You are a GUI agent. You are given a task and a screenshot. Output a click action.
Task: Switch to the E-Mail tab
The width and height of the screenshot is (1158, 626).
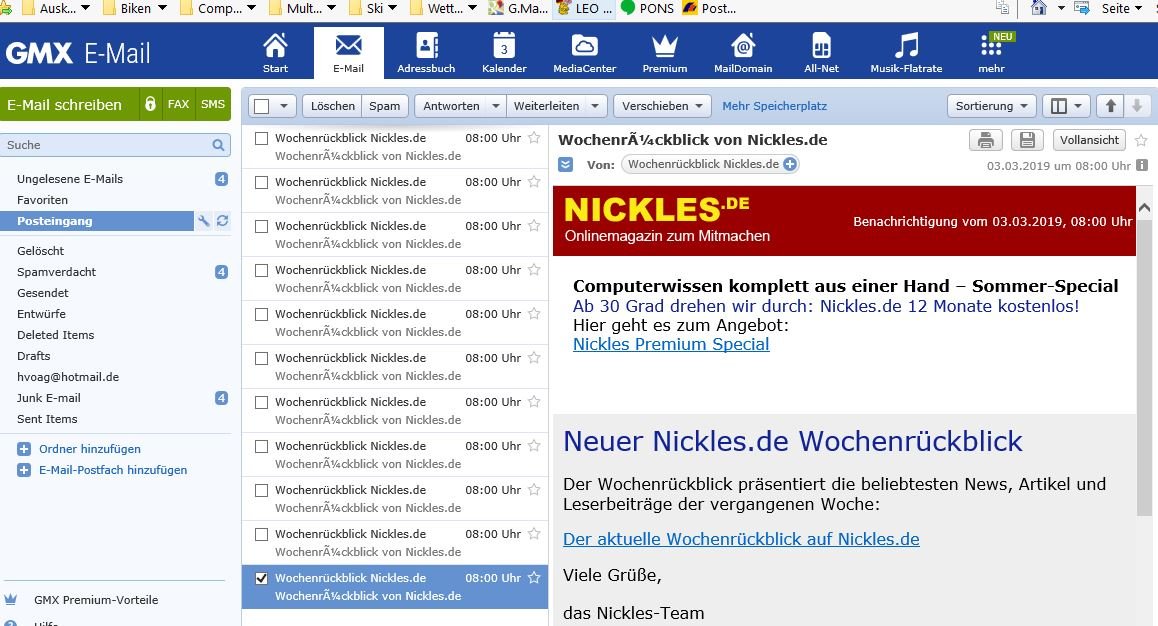(349, 53)
